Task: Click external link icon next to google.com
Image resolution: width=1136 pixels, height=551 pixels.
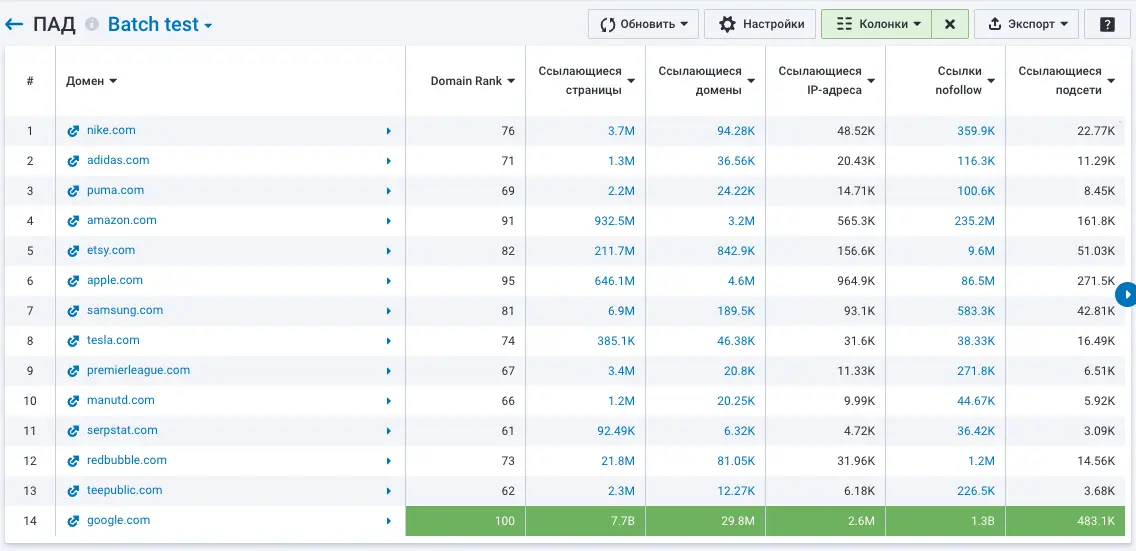Action: (73, 521)
